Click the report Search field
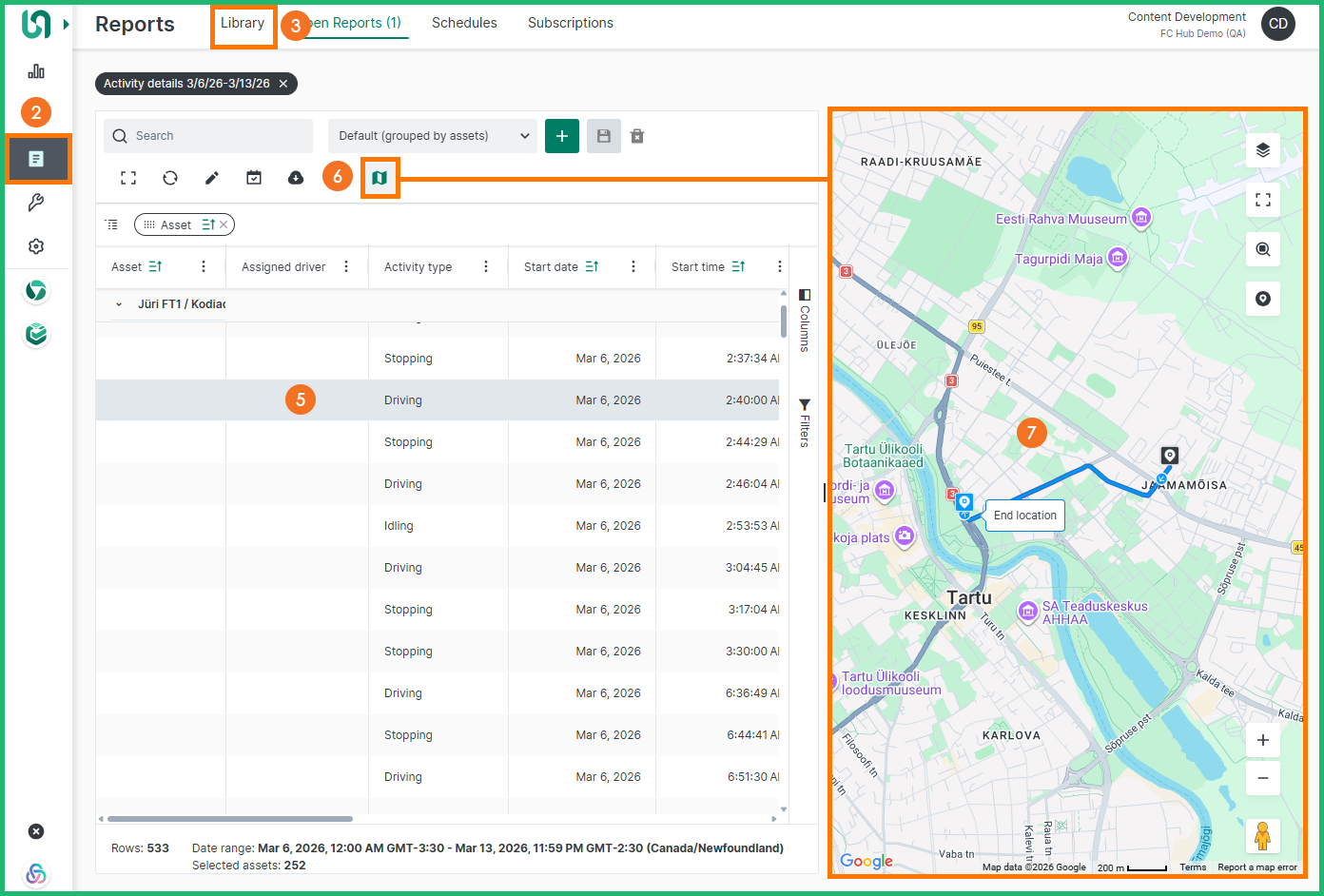 pos(209,136)
